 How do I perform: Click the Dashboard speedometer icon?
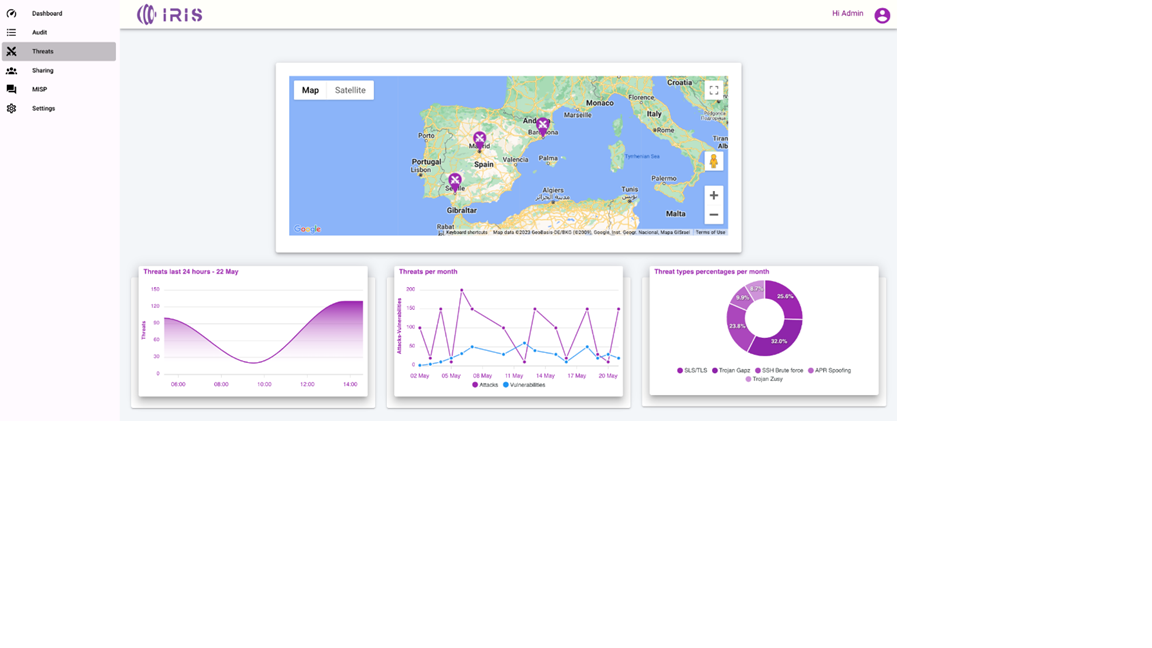12,13
